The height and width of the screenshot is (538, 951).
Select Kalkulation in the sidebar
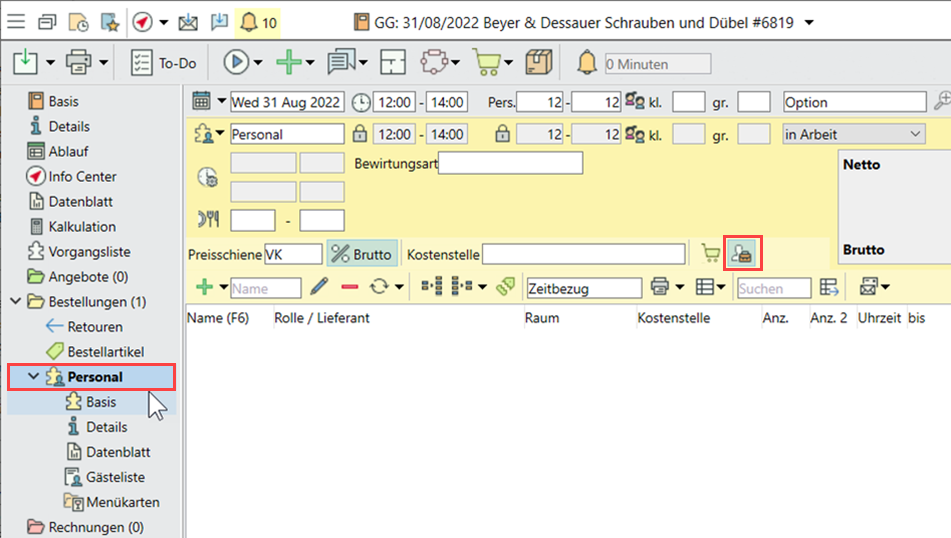[x=82, y=226]
